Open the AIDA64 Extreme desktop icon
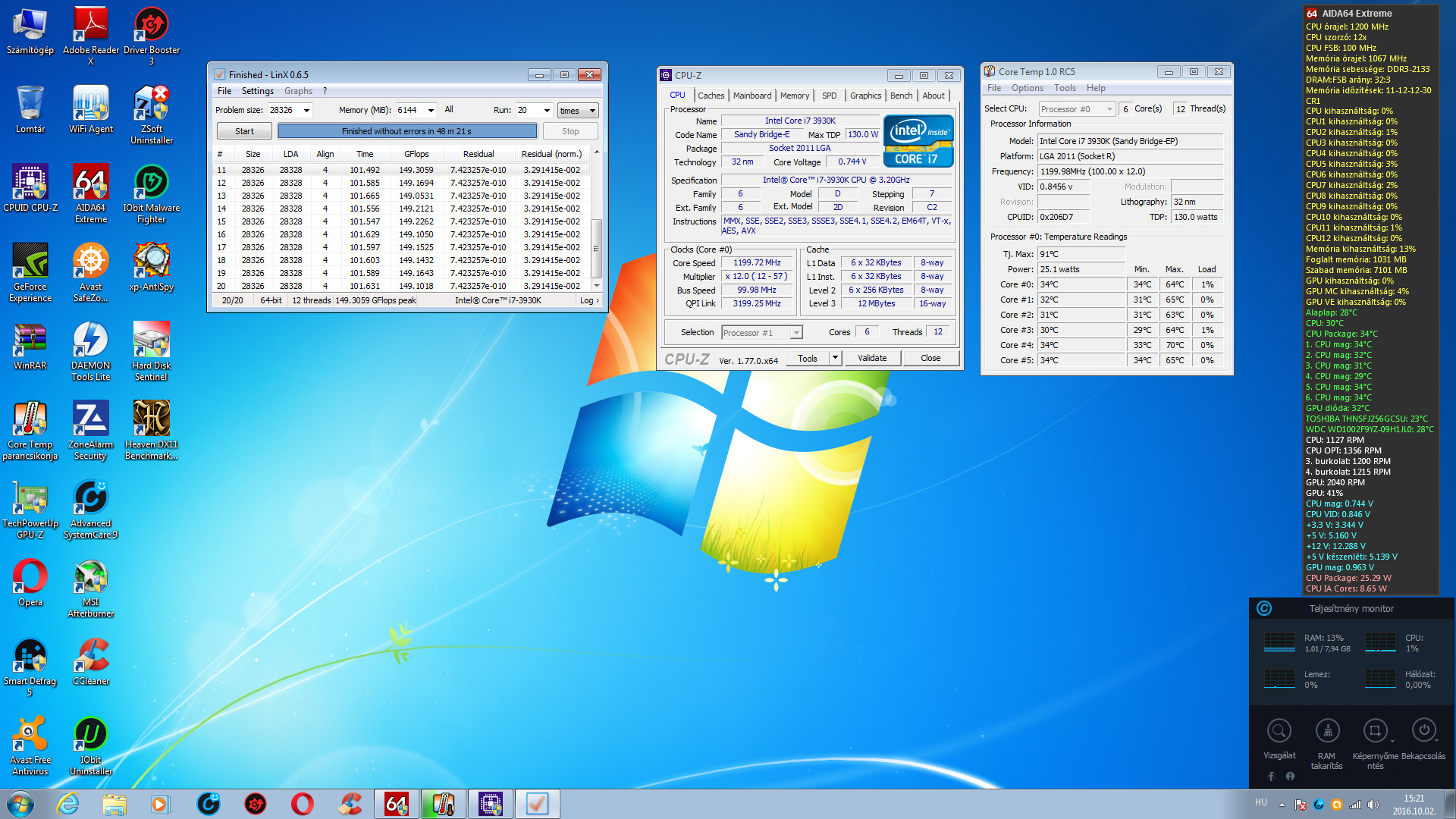 [x=91, y=193]
